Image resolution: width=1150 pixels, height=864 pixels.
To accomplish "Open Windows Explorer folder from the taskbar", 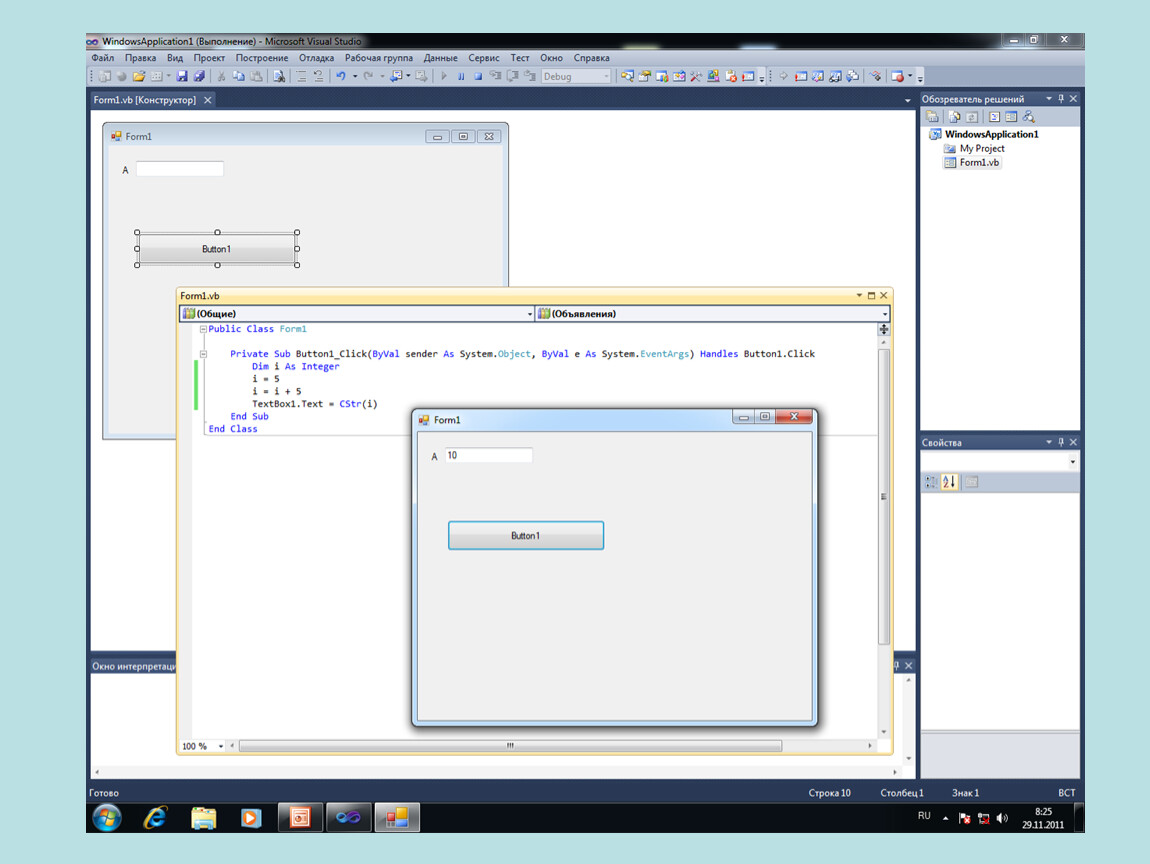I will pos(203,817).
